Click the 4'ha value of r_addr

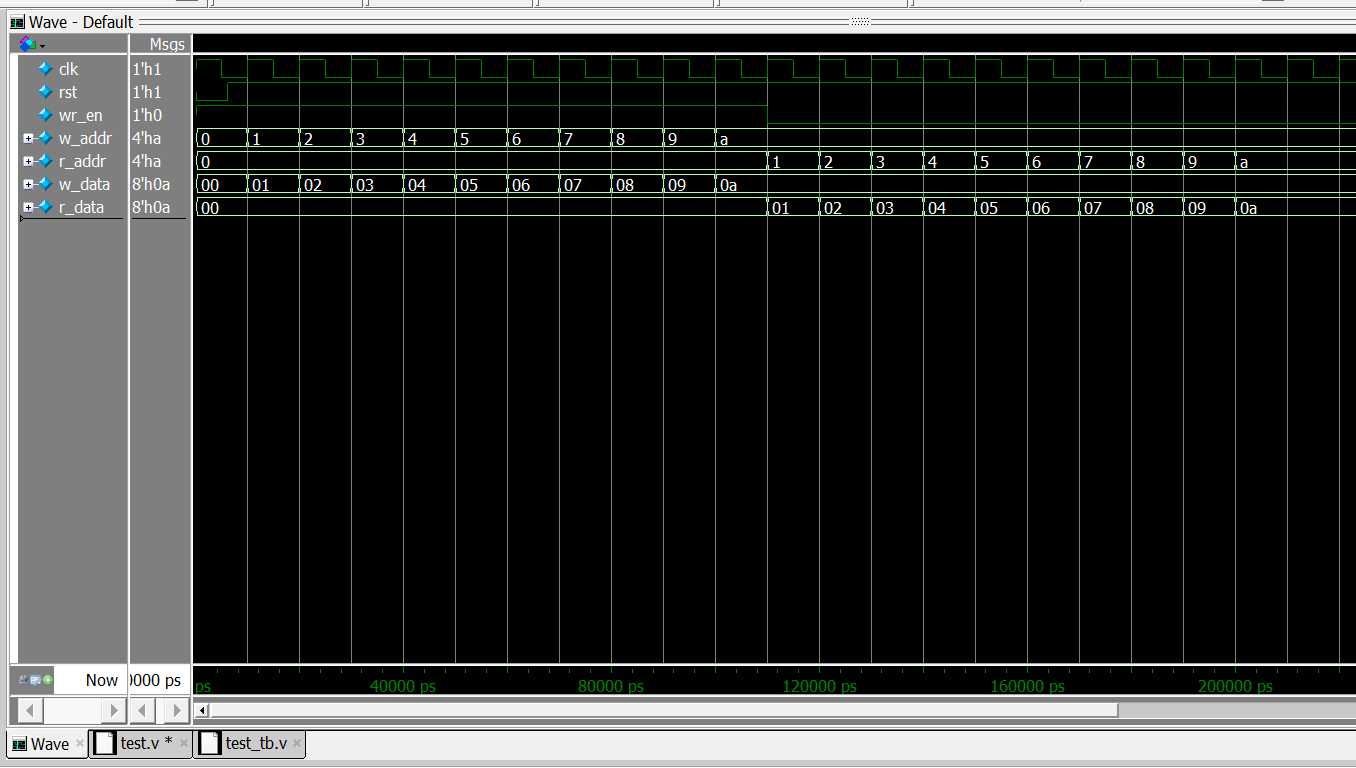(x=146, y=161)
